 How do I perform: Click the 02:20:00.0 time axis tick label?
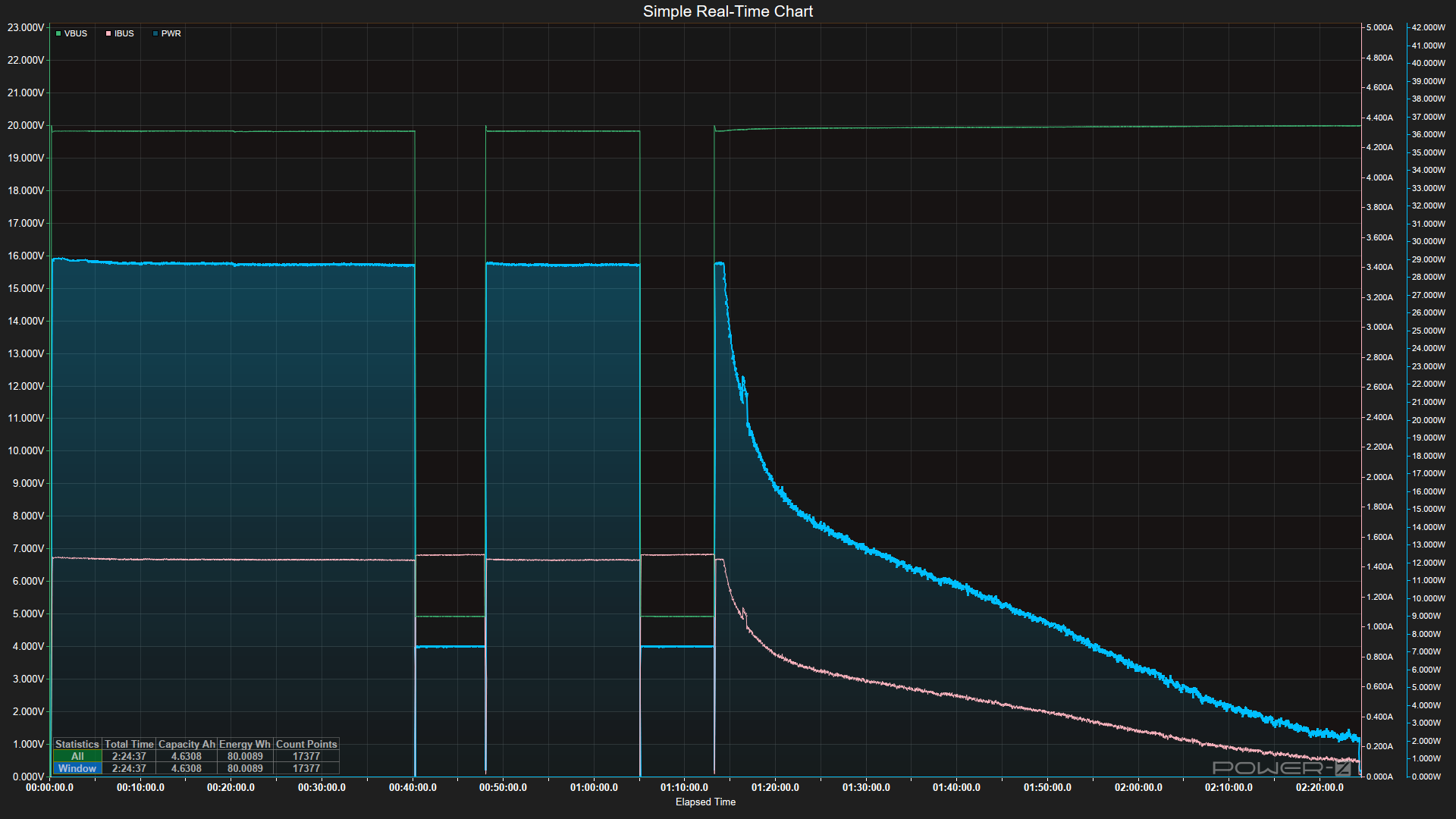(1319, 787)
